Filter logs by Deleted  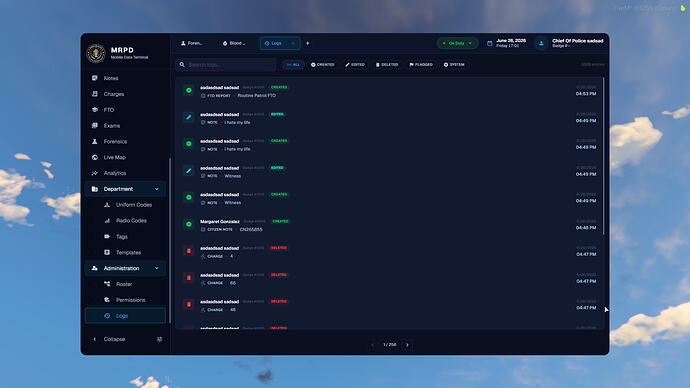tap(387, 65)
